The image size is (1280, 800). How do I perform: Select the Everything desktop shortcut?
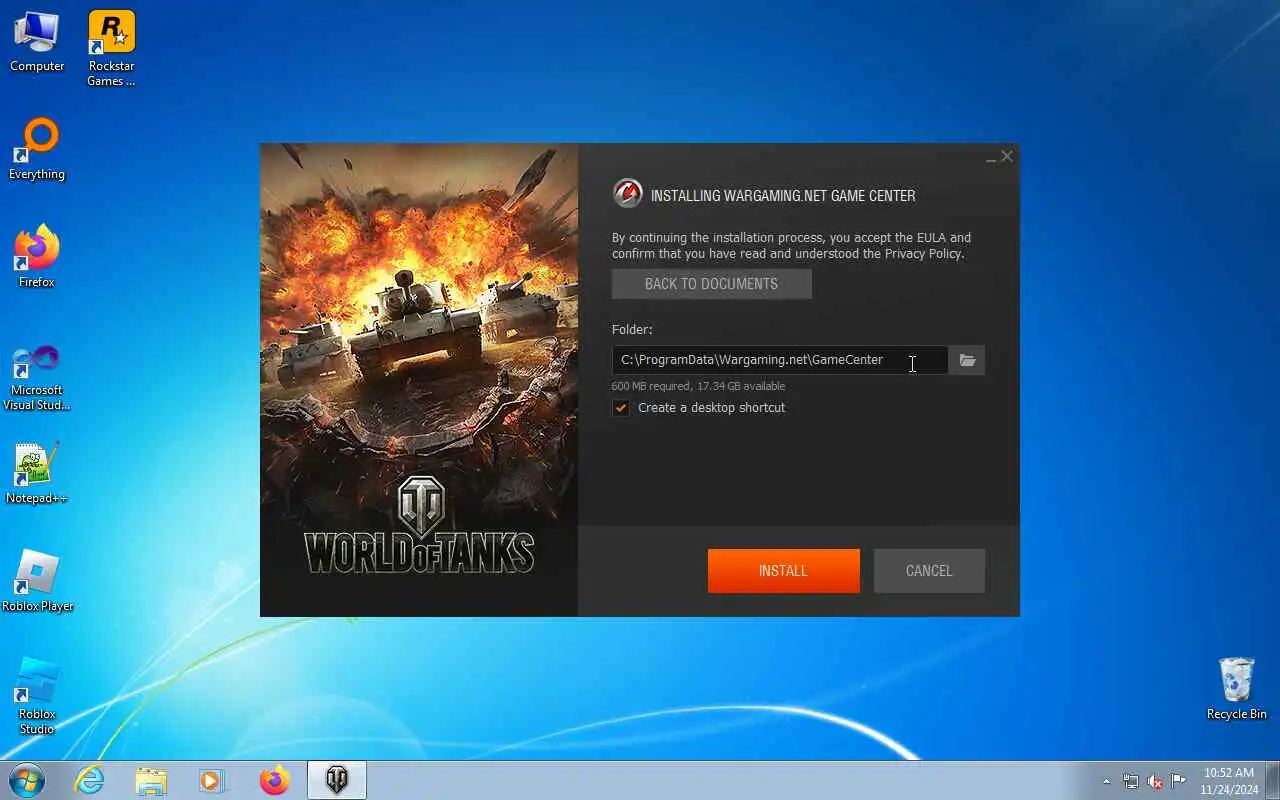click(37, 149)
